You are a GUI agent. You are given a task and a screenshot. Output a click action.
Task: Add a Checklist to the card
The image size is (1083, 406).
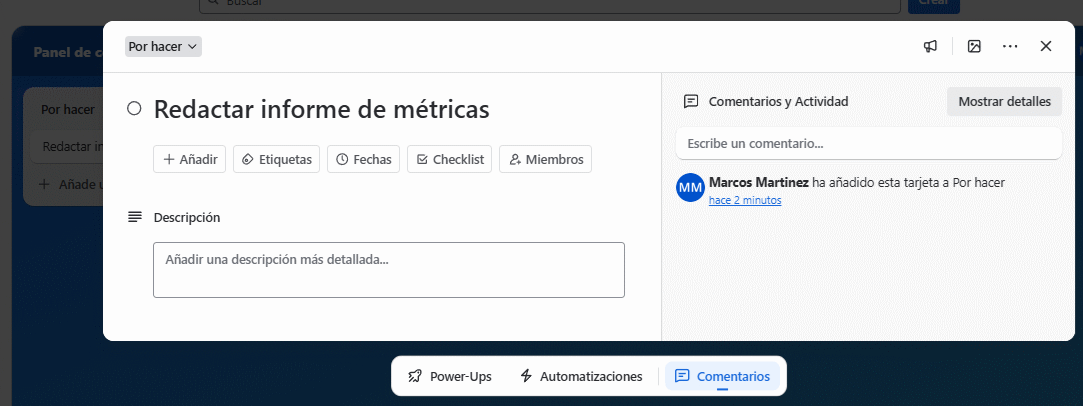click(449, 159)
